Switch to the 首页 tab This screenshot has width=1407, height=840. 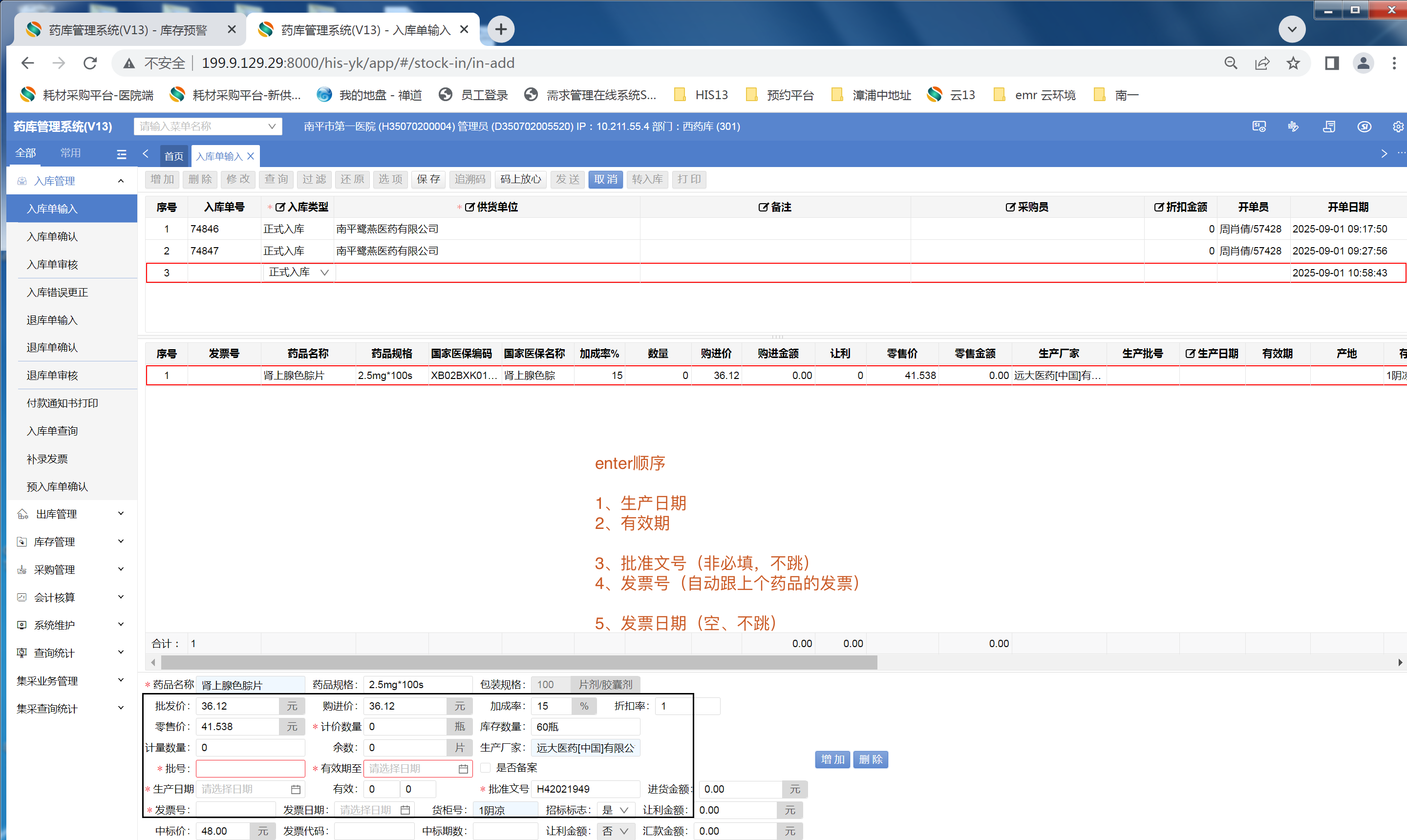(x=174, y=156)
